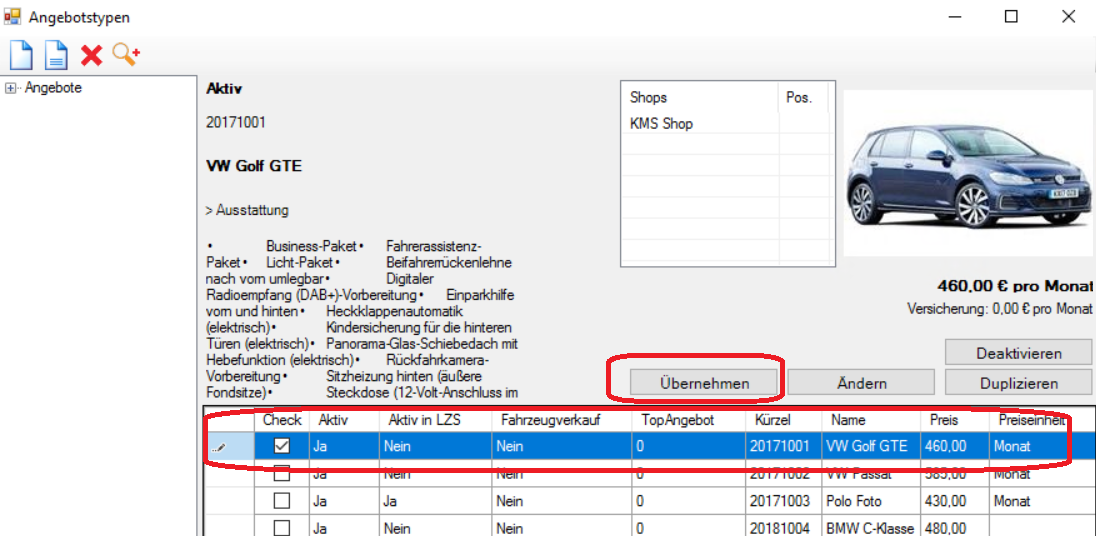Click the Name column header
Image resolution: width=1096 pixels, height=549 pixels.
(x=872, y=420)
